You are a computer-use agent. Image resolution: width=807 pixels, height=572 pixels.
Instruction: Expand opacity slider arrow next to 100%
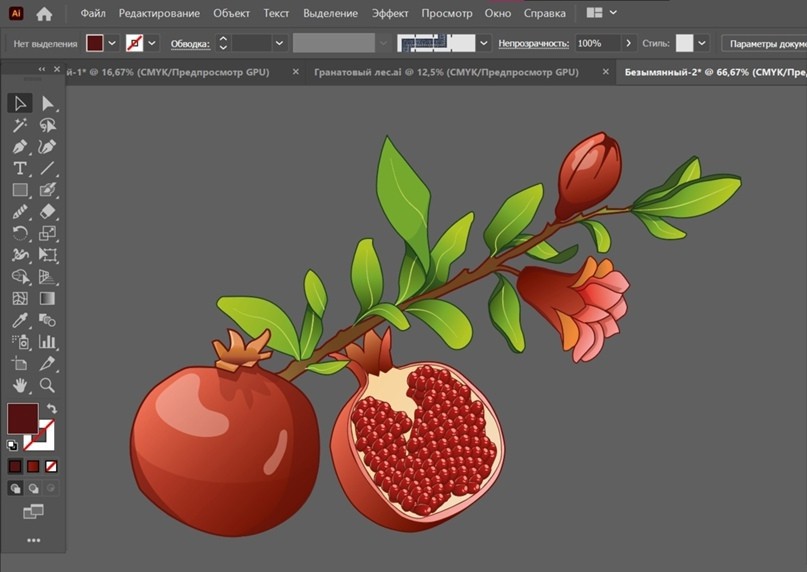point(628,43)
